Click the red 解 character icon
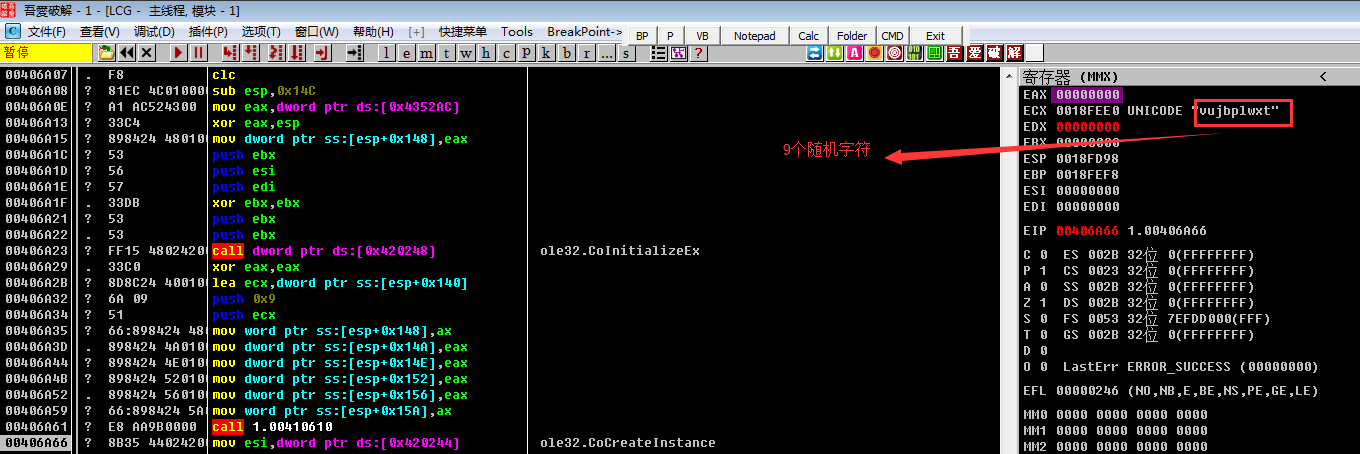This screenshot has width=1360, height=454. point(1014,53)
